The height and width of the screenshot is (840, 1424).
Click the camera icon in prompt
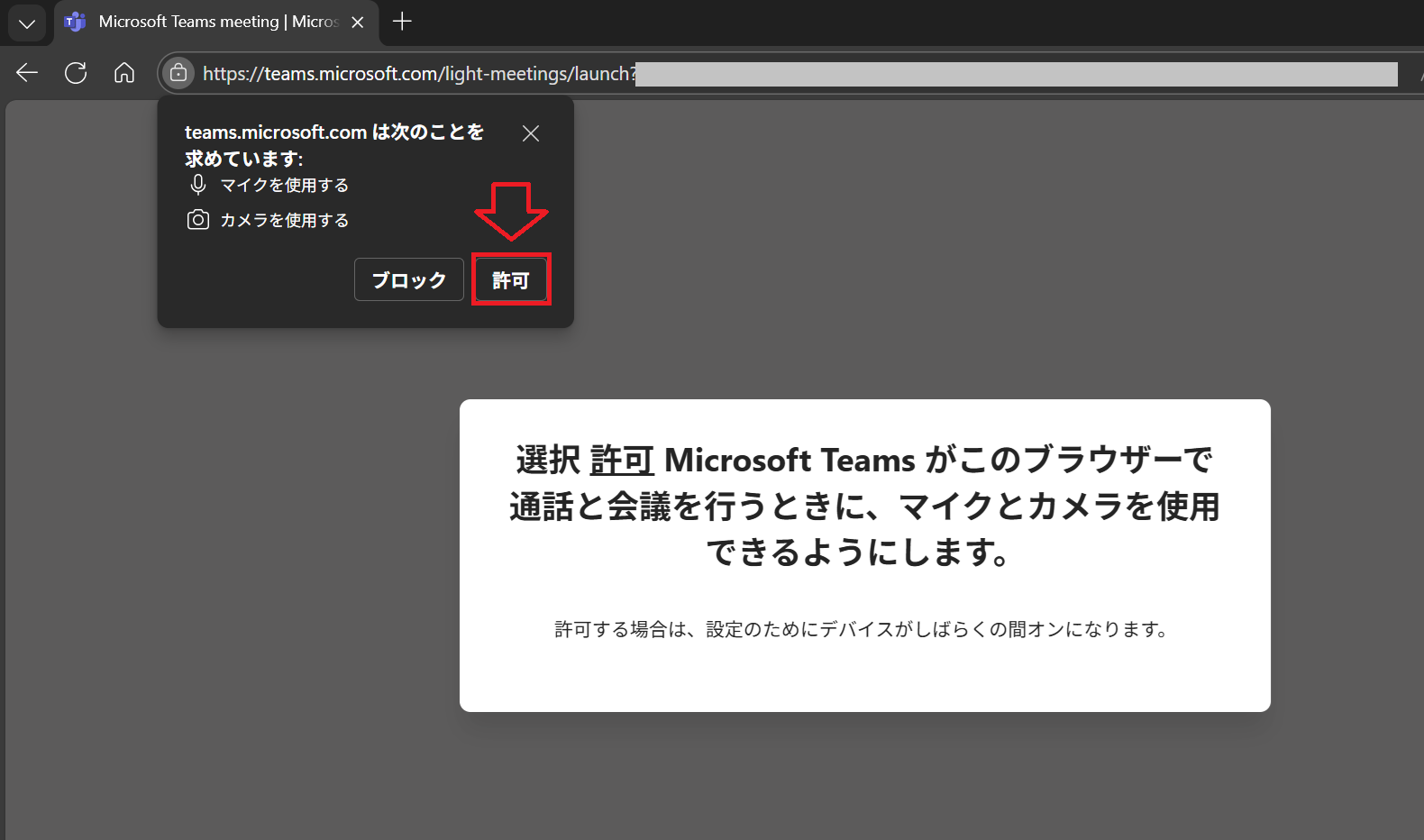pyautogui.click(x=198, y=220)
